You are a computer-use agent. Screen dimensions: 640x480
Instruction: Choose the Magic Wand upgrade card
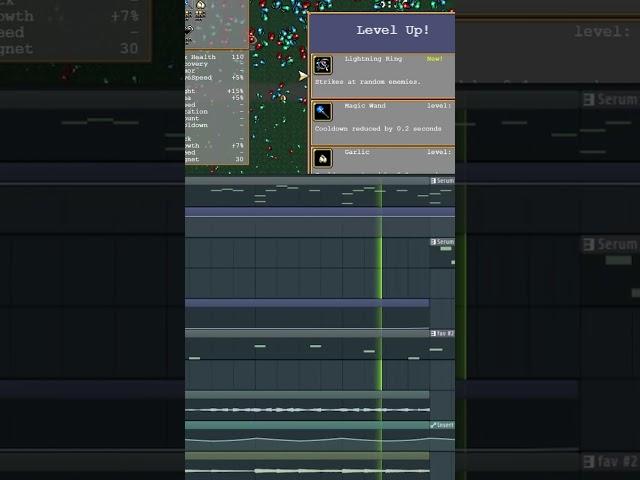383,123
